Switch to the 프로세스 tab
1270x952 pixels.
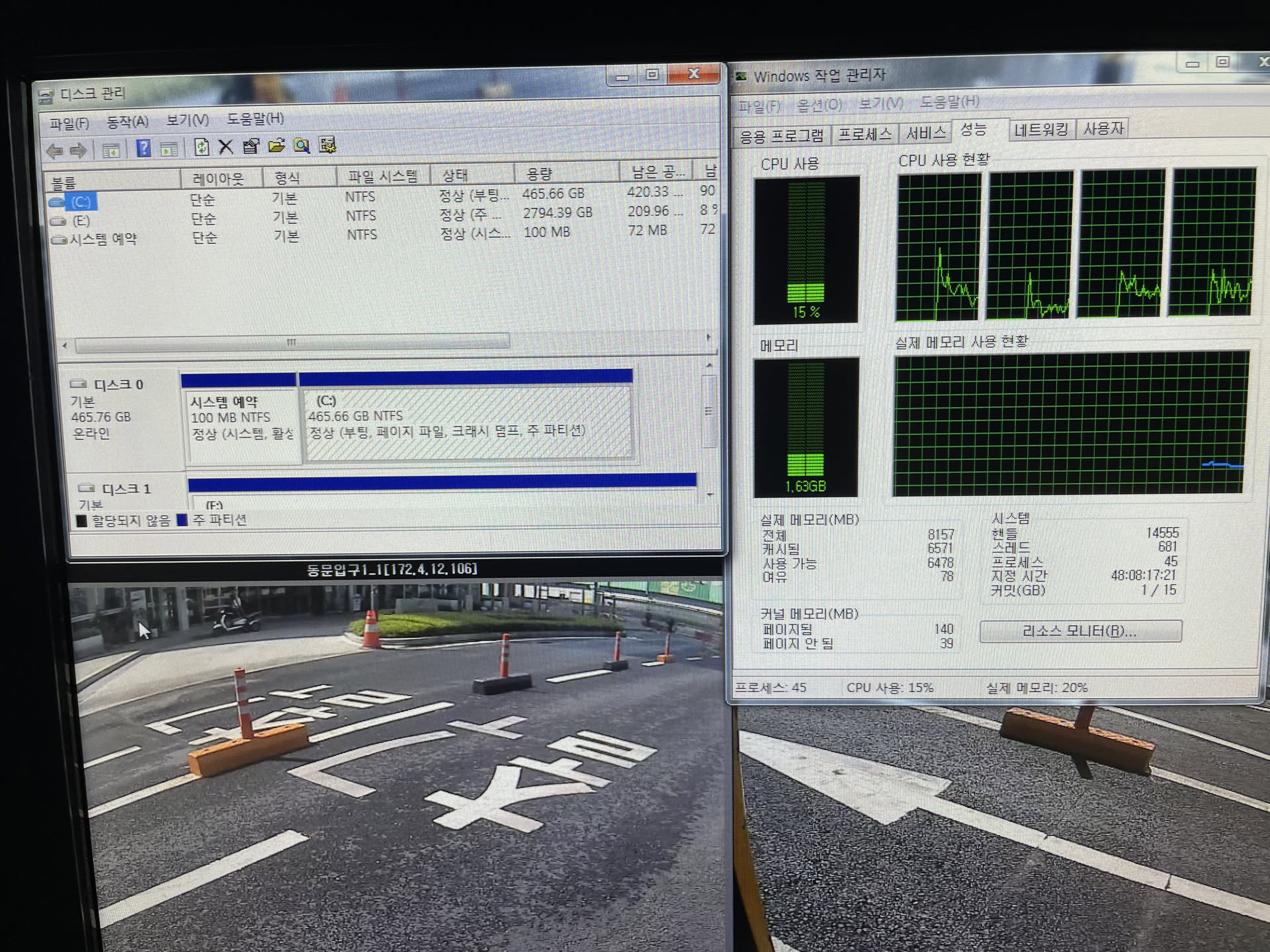865,134
